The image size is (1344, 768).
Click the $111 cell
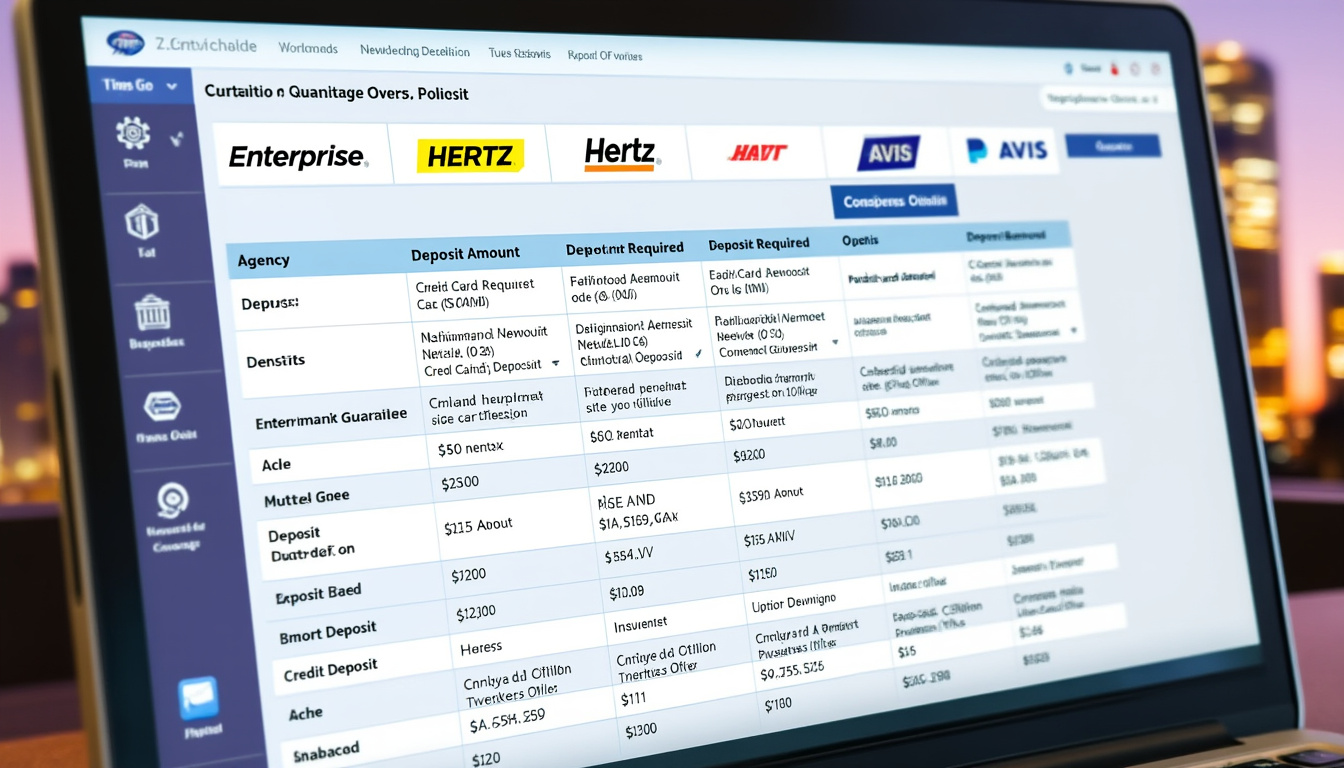(635, 701)
